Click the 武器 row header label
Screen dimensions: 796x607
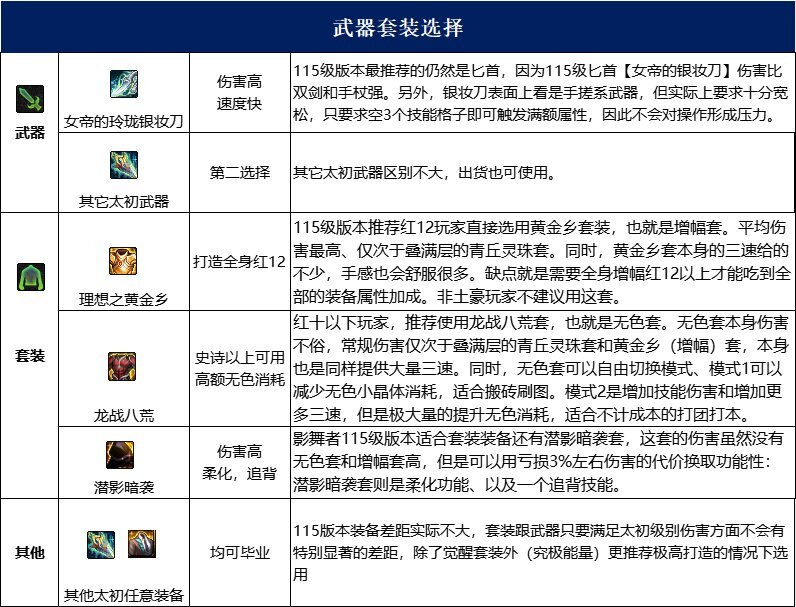(x=30, y=133)
